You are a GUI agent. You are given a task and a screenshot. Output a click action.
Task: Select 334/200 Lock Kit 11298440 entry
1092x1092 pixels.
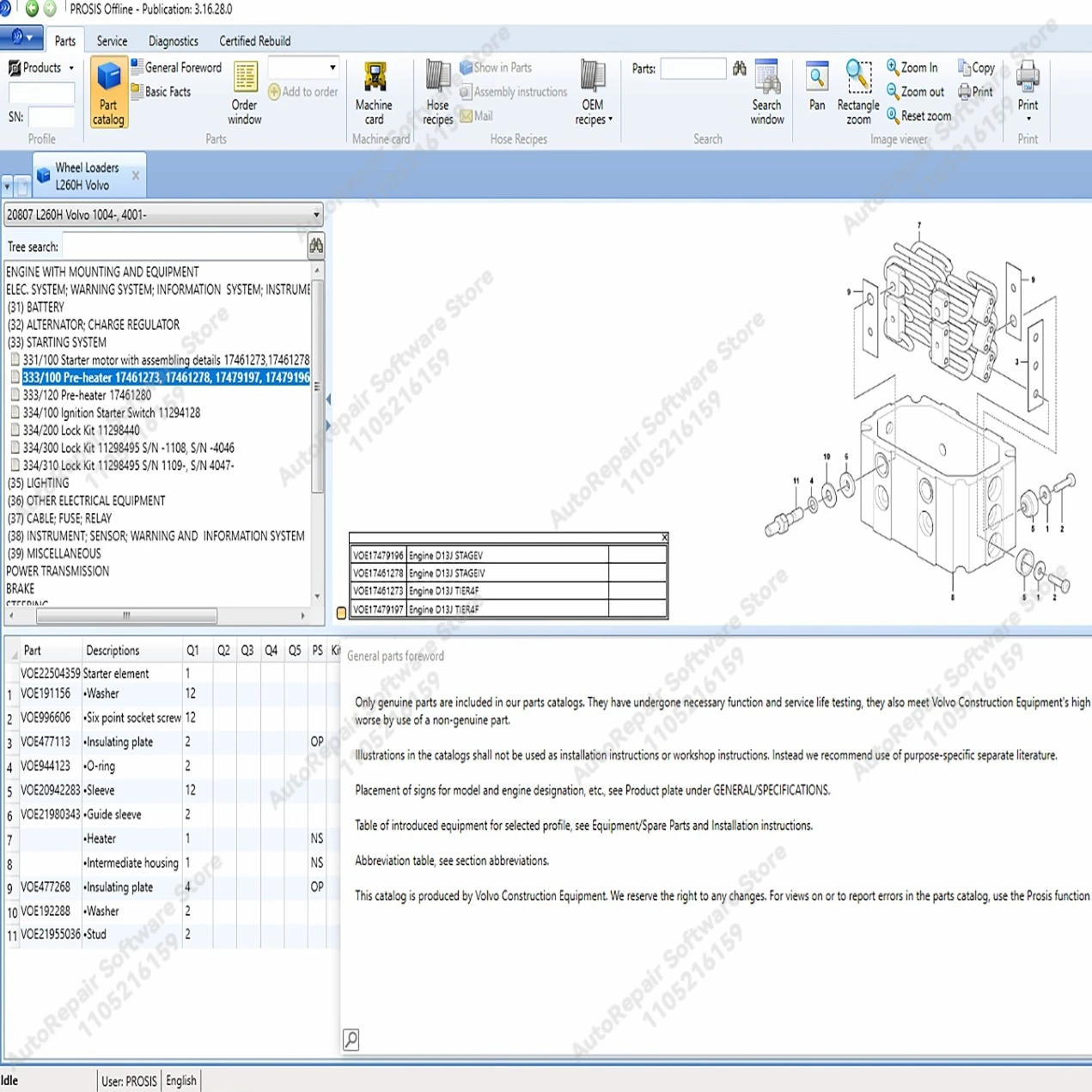(x=81, y=430)
